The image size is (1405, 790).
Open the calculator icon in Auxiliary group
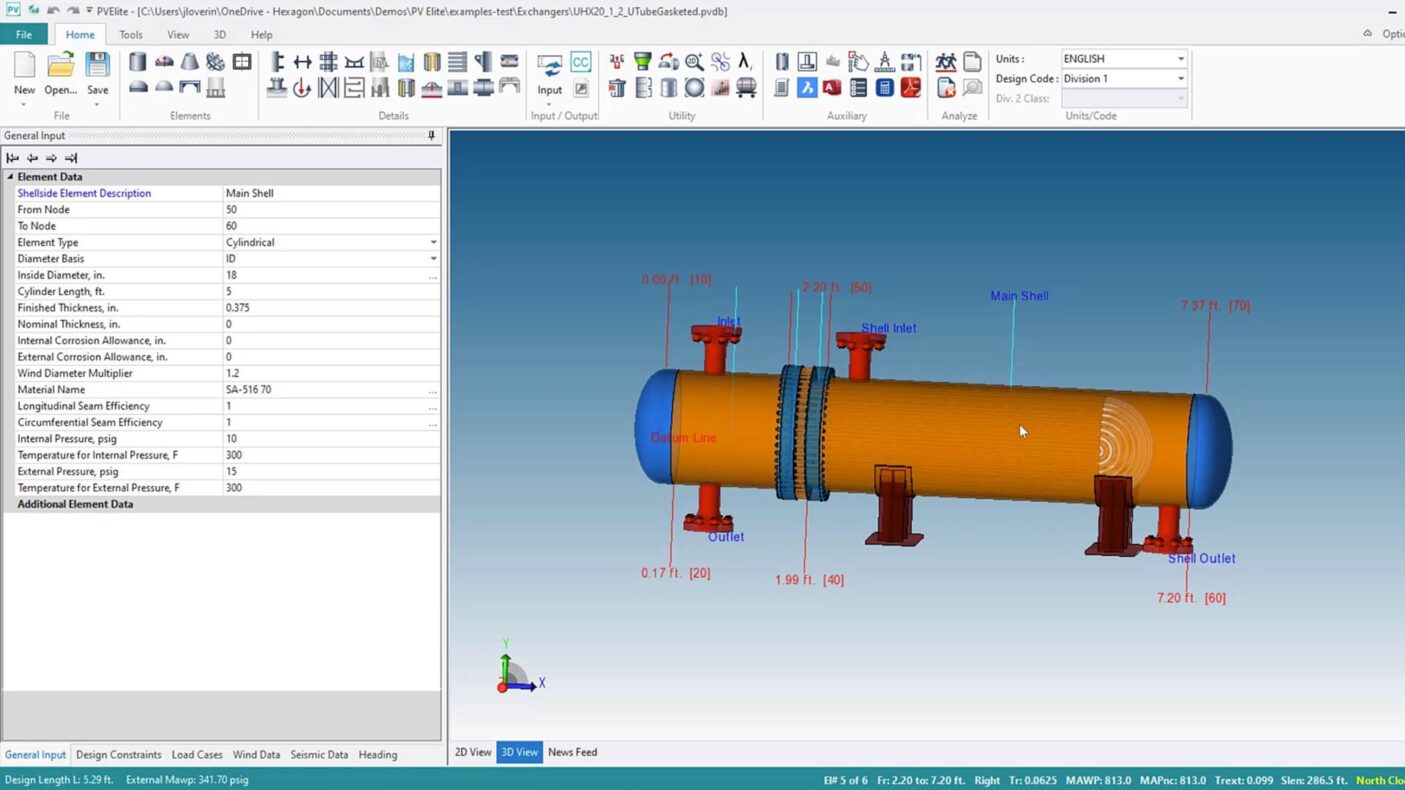point(884,88)
